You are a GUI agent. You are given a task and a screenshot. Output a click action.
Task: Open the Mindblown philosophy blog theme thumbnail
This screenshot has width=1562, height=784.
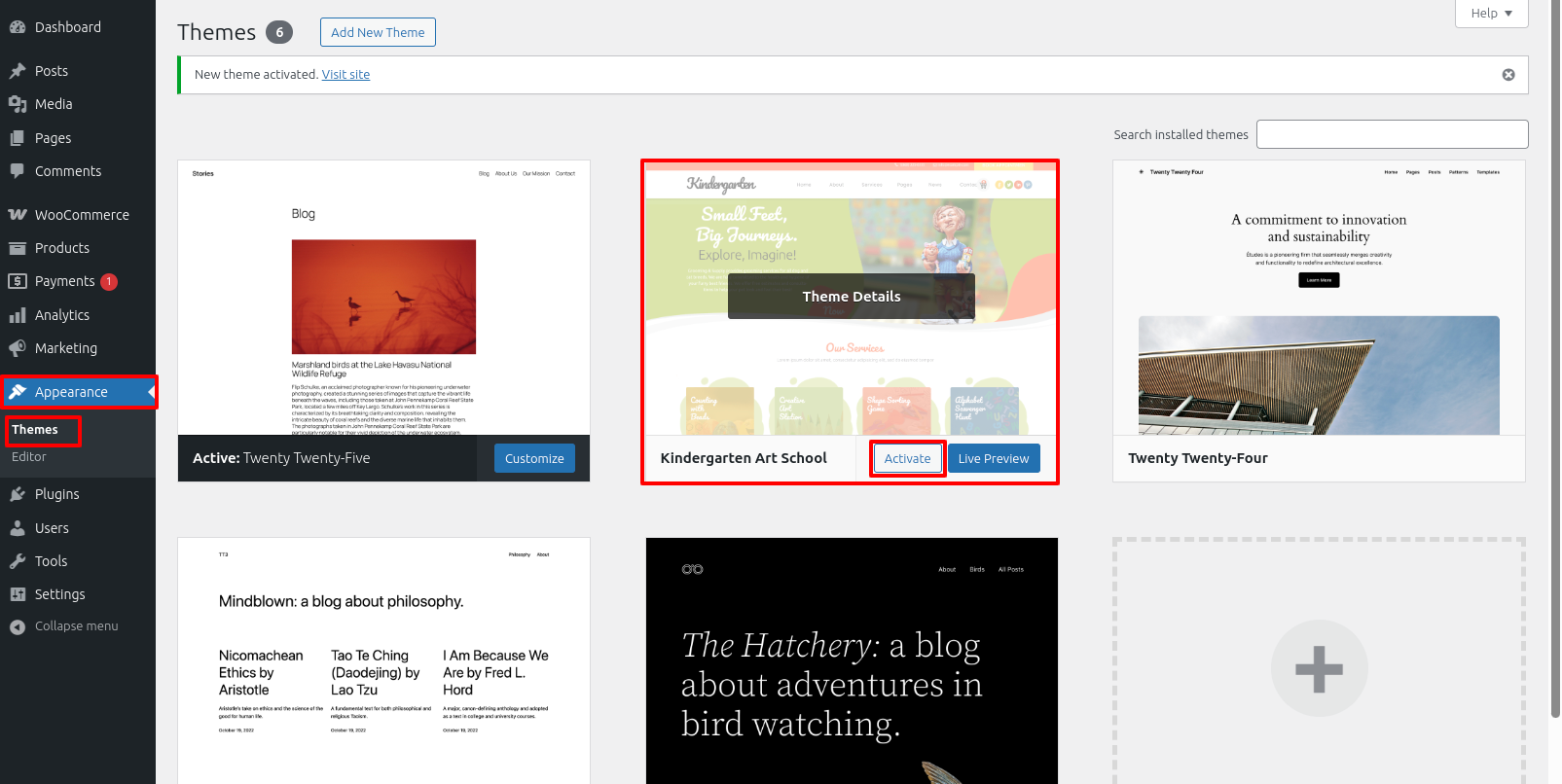pos(383,660)
